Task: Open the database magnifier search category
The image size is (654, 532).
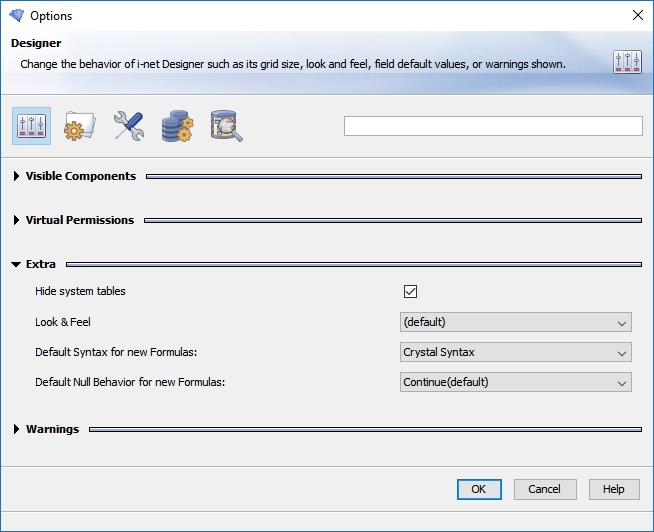Action: coord(226,126)
